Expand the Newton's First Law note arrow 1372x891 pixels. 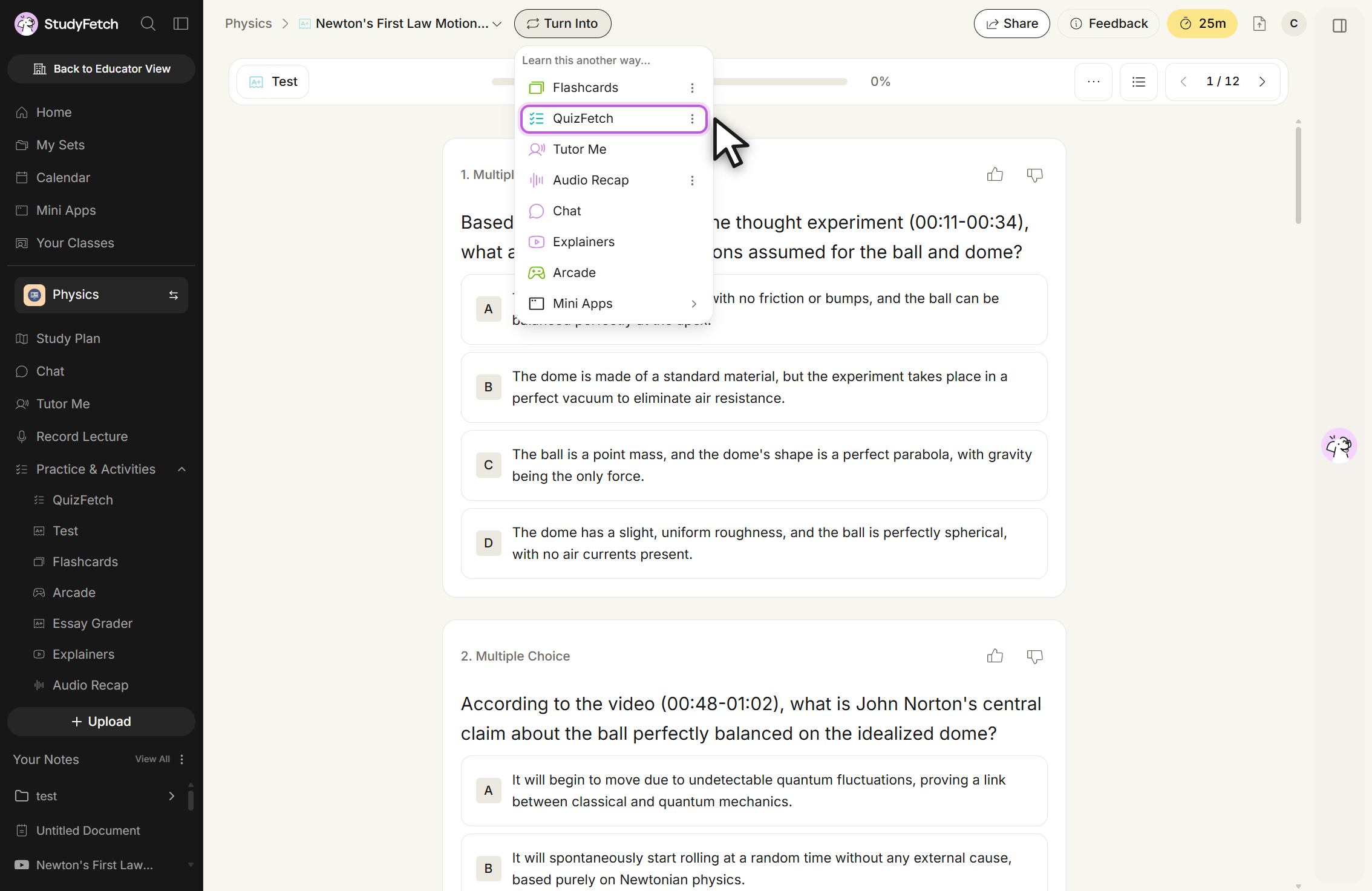pos(191,865)
